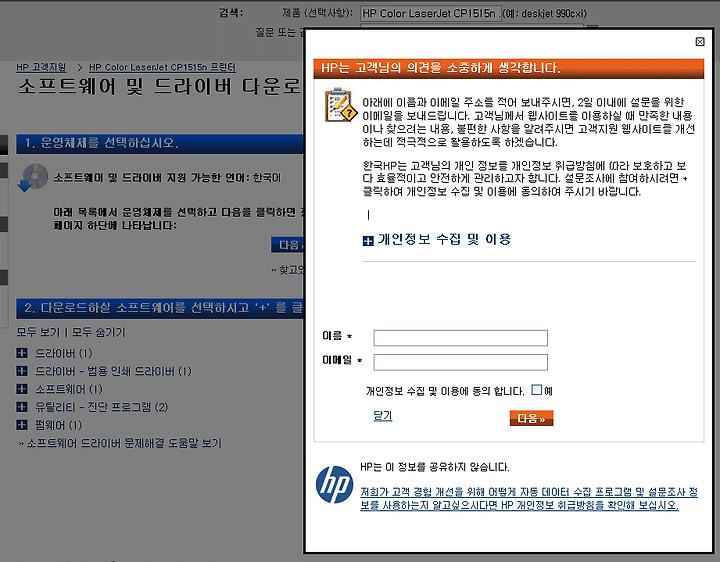Click section header 1. 운영체제를 선택하십시오
720x562 pixels.
160,144
